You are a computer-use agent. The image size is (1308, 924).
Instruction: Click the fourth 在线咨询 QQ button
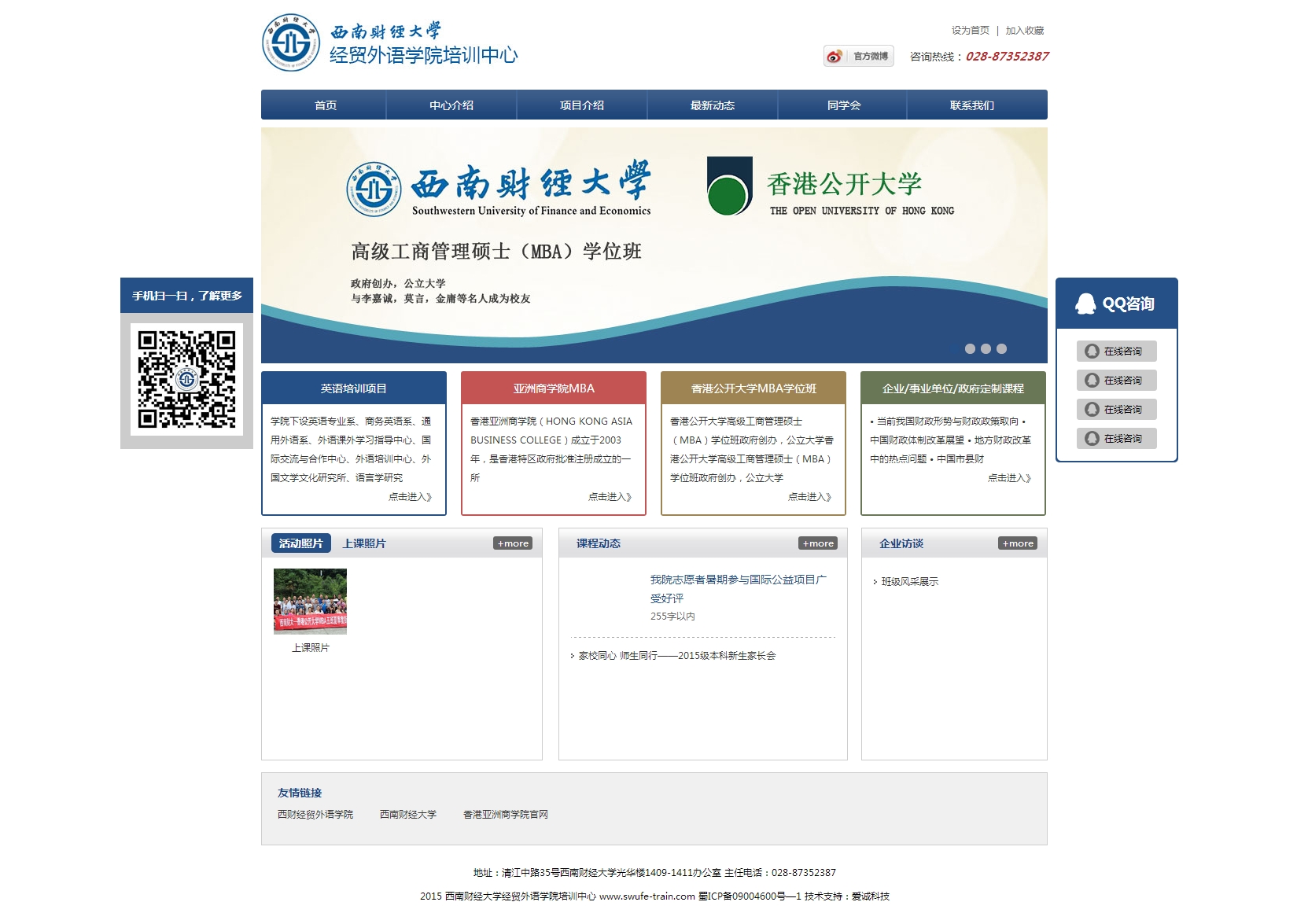[1116, 439]
